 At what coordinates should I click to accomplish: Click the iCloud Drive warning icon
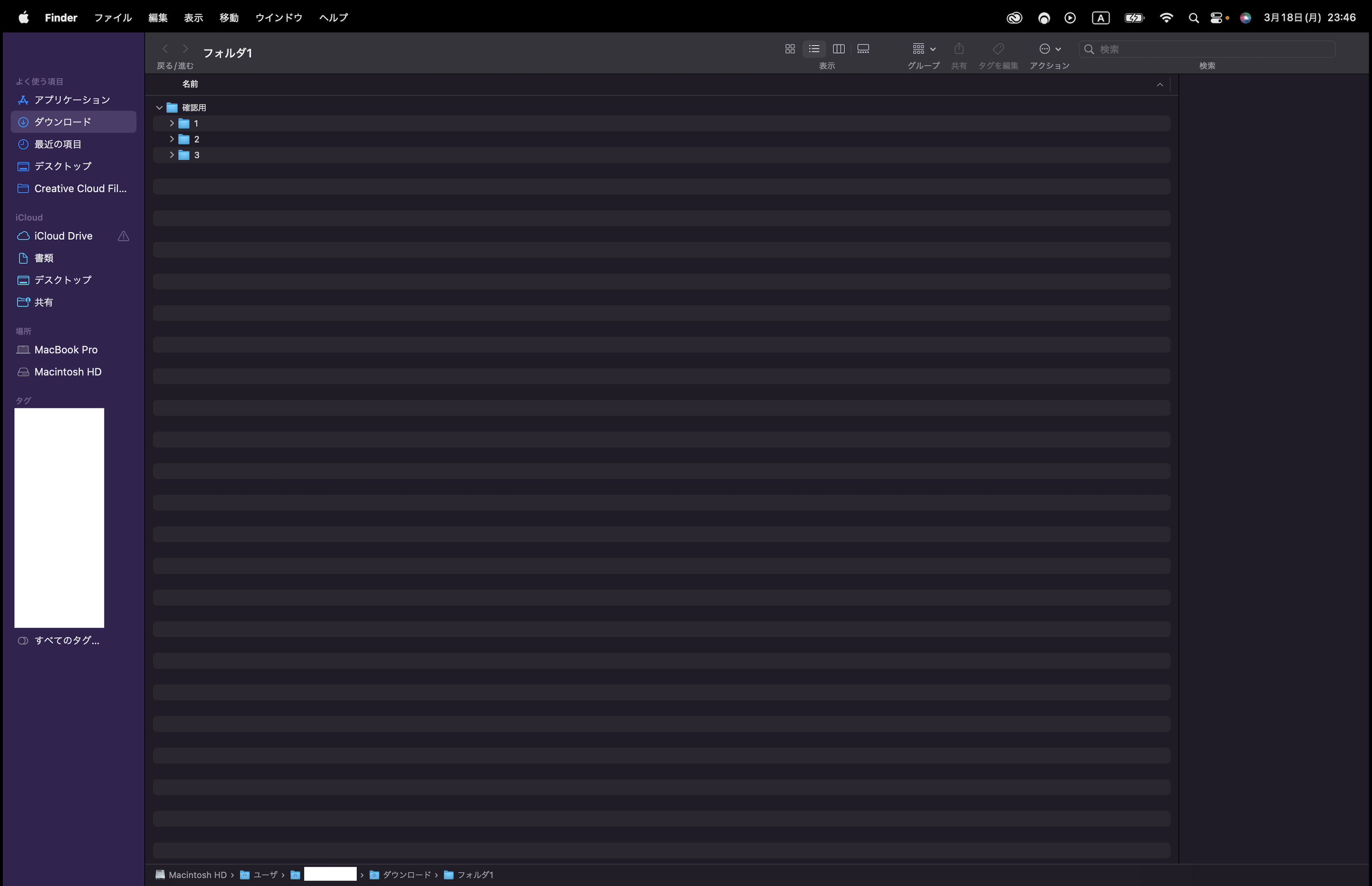coord(123,236)
